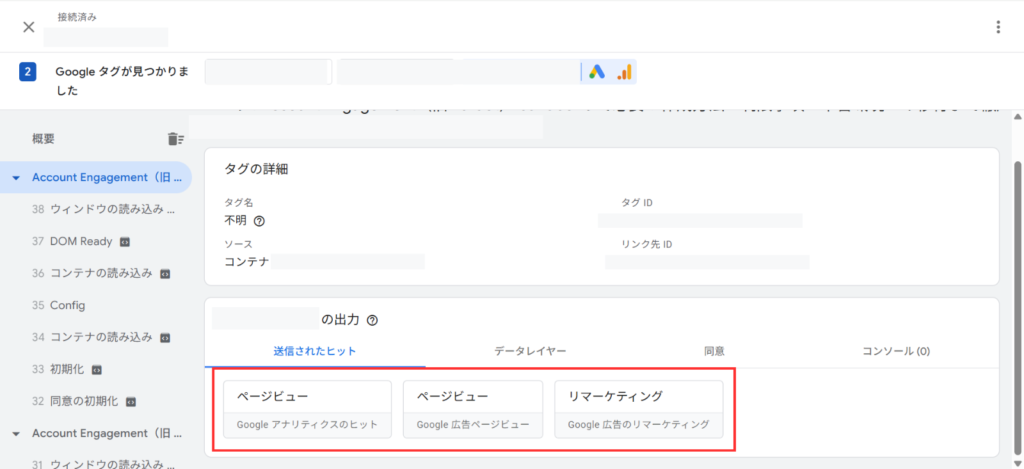
Task: Click the scroll up arrow on scrollbar
Action: click(x=1017, y=117)
